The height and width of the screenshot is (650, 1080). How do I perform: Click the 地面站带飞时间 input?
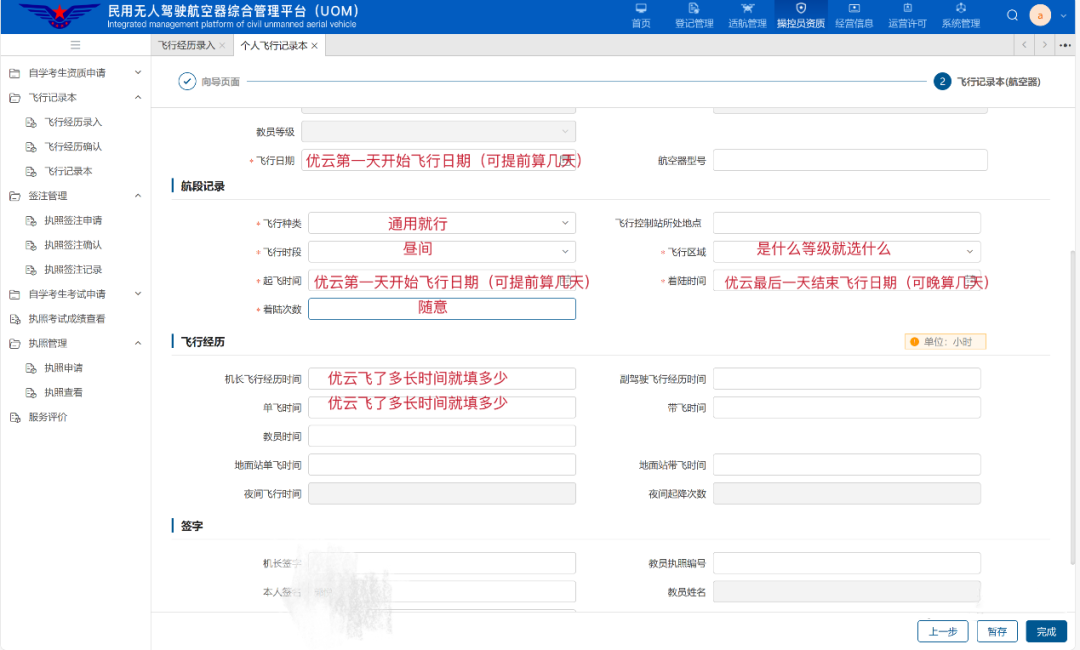tap(847, 465)
